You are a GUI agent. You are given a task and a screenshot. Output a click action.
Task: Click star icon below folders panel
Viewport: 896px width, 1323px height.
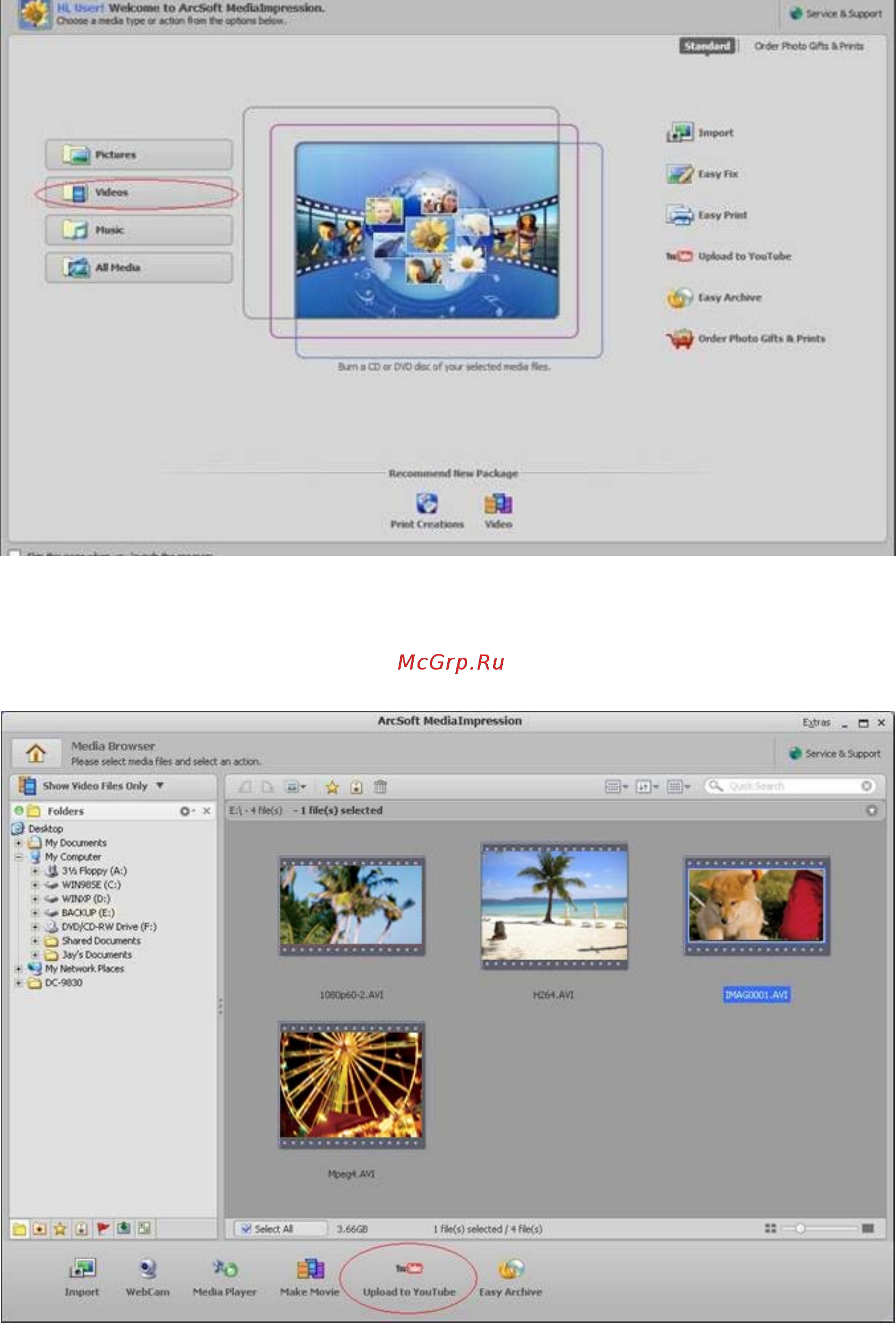coord(60,1229)
